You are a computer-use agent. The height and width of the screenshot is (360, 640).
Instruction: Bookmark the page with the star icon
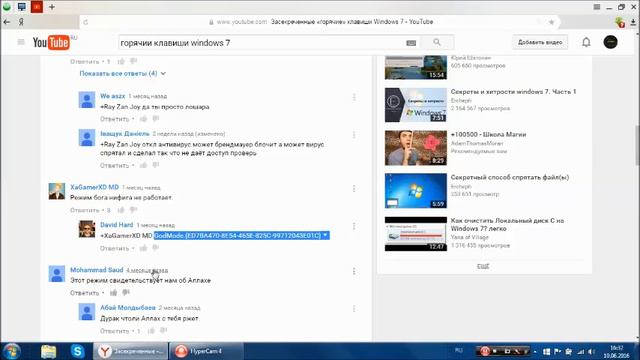[551, 22]
